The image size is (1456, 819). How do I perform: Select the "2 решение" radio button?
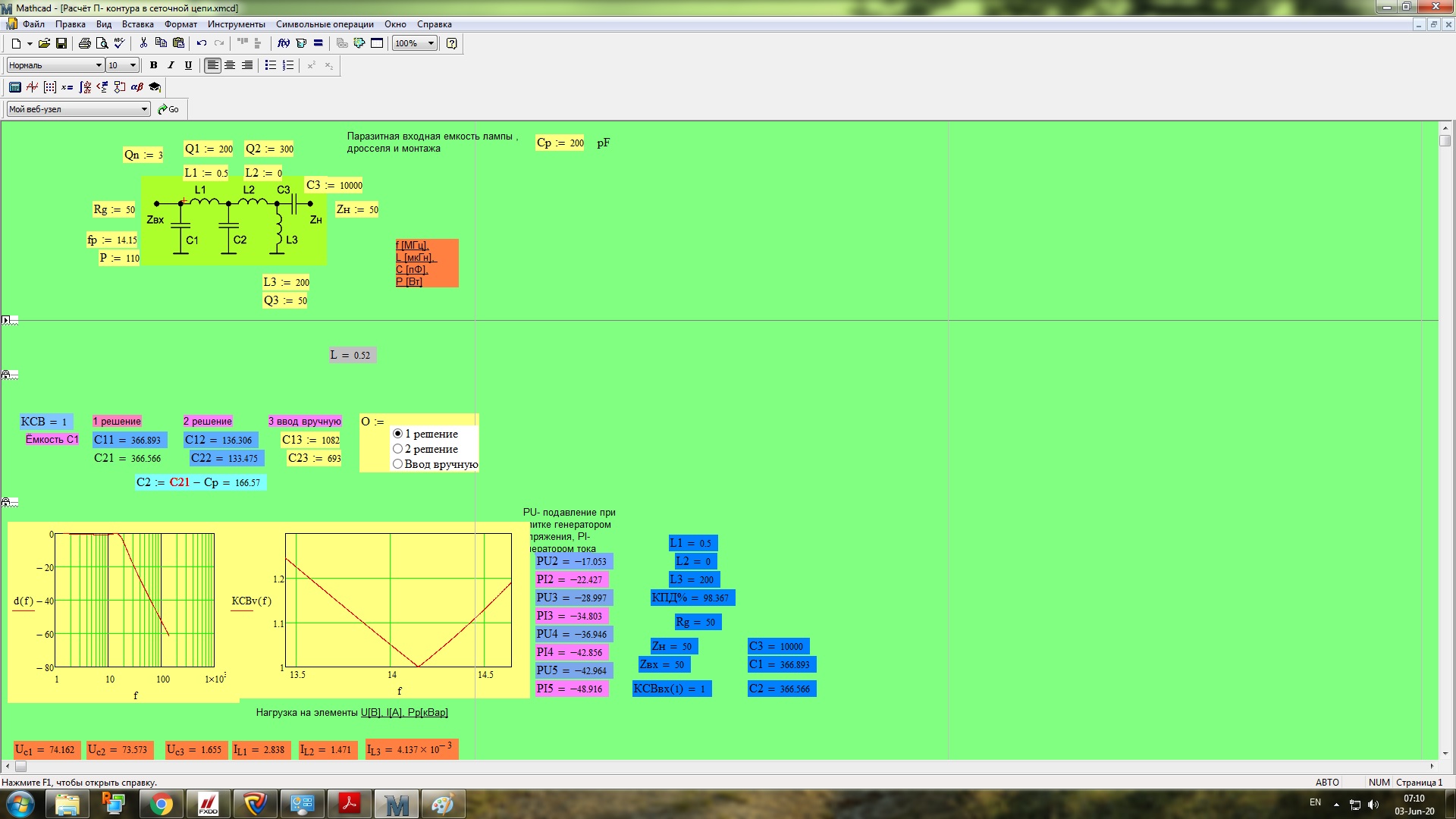click(397, 449)
